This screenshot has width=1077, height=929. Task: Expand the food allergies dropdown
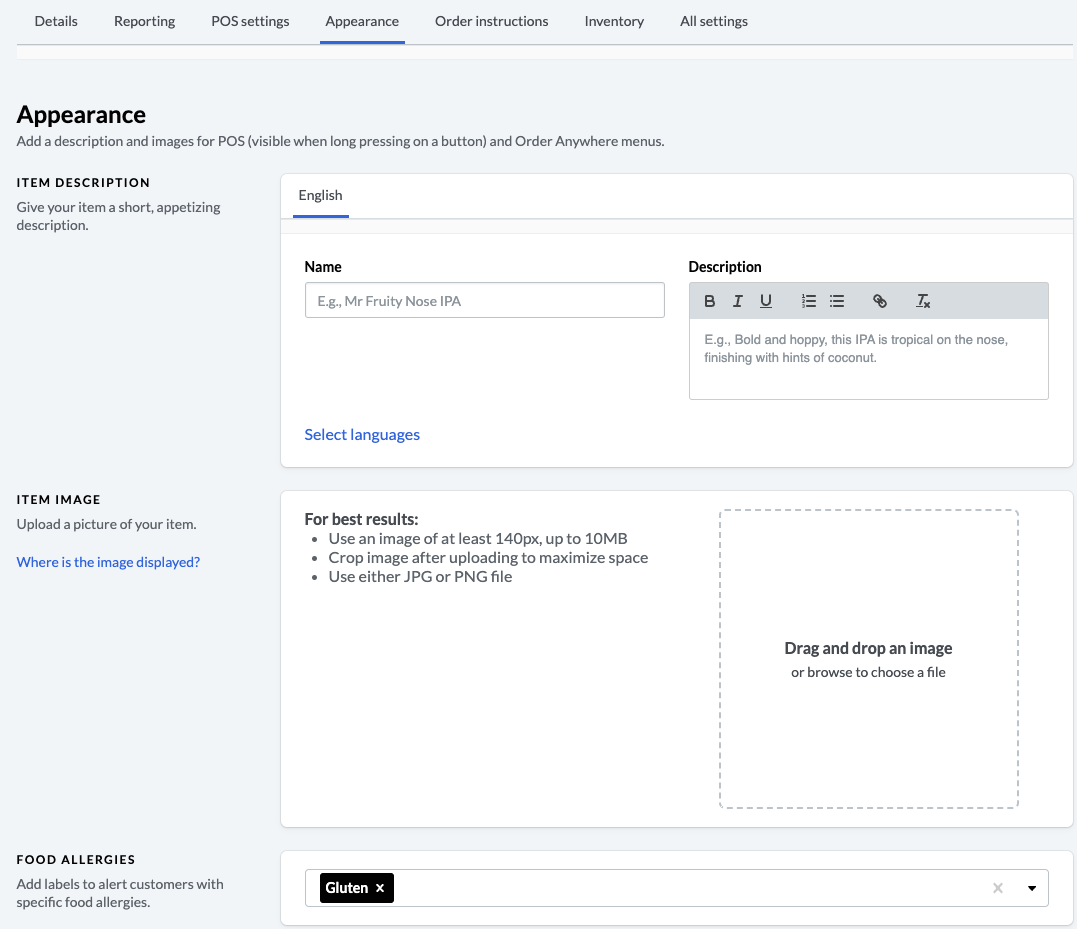1032,888
